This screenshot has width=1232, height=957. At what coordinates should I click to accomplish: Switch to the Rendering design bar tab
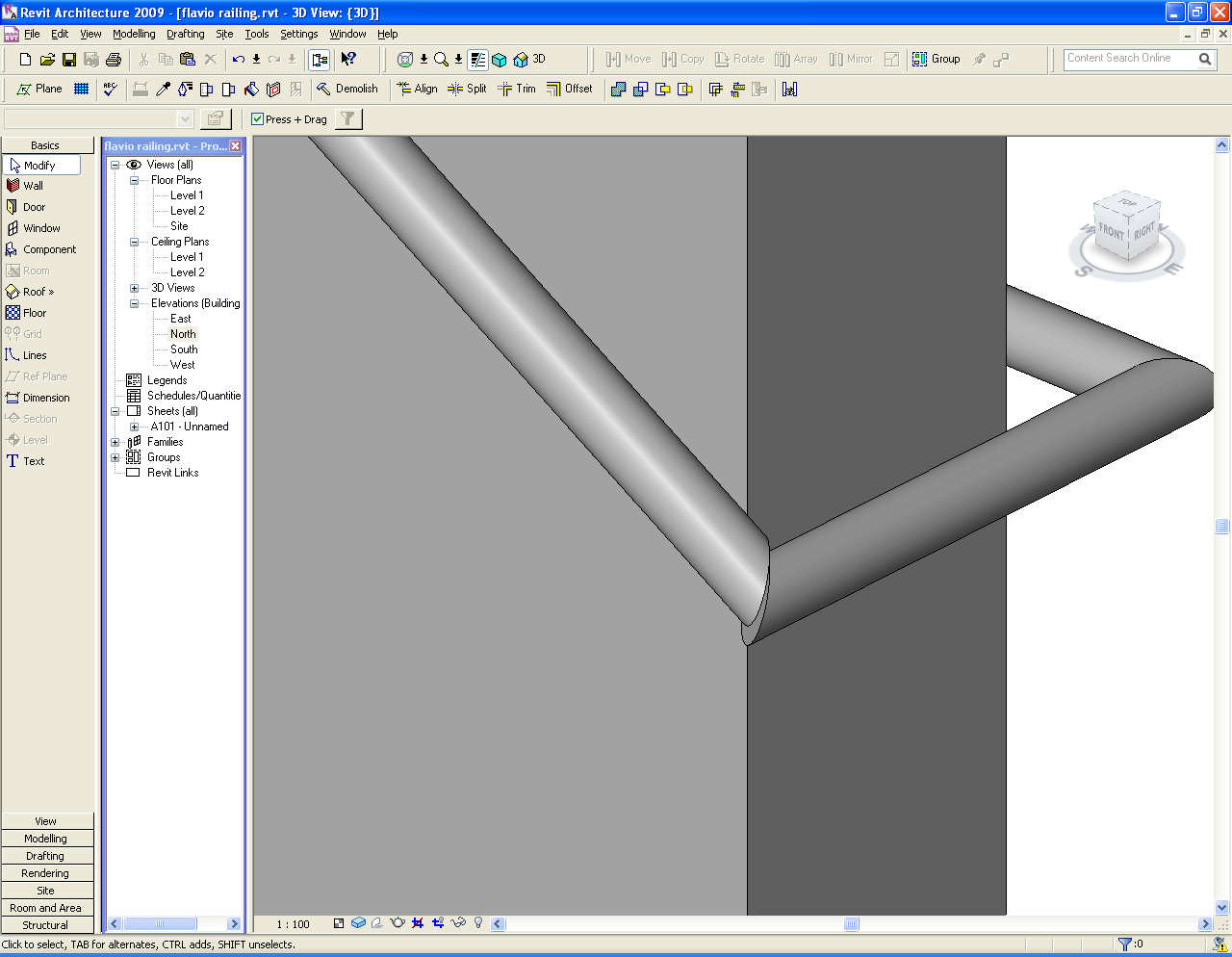pyautogui.click(x=45, y=873)
